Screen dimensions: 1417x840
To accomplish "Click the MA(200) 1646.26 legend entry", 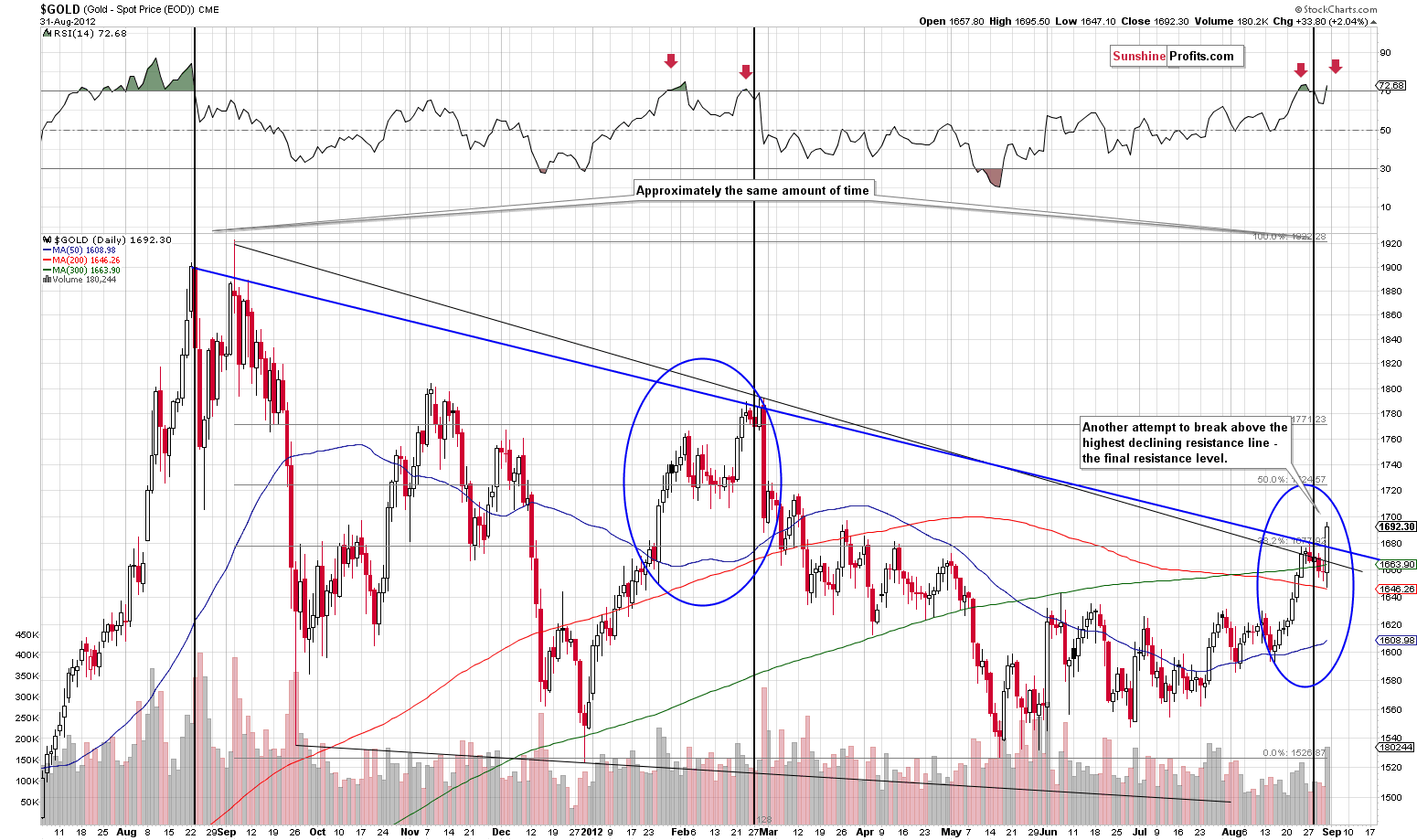I will [80, 261].
